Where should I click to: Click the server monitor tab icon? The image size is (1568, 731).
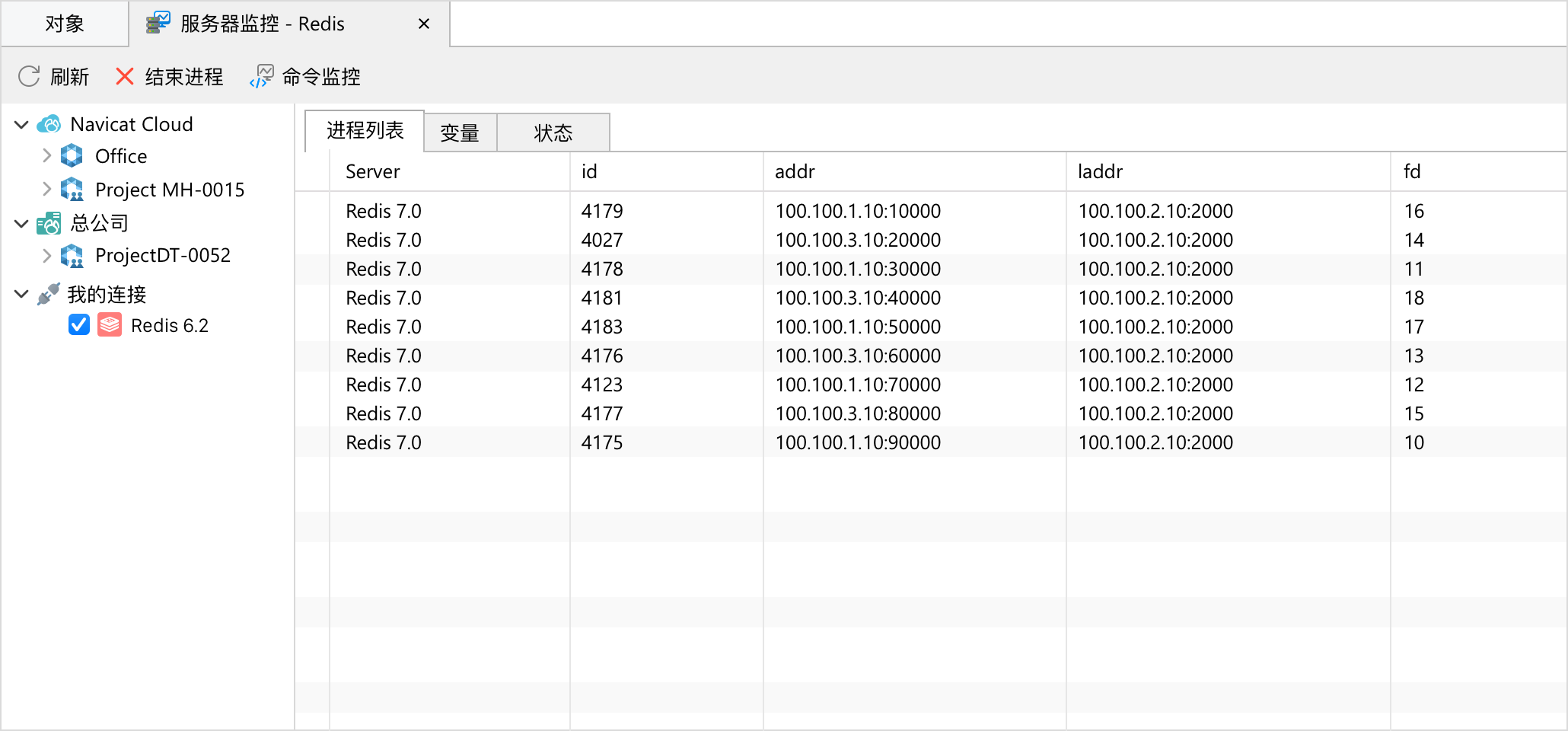pos(158,24)
